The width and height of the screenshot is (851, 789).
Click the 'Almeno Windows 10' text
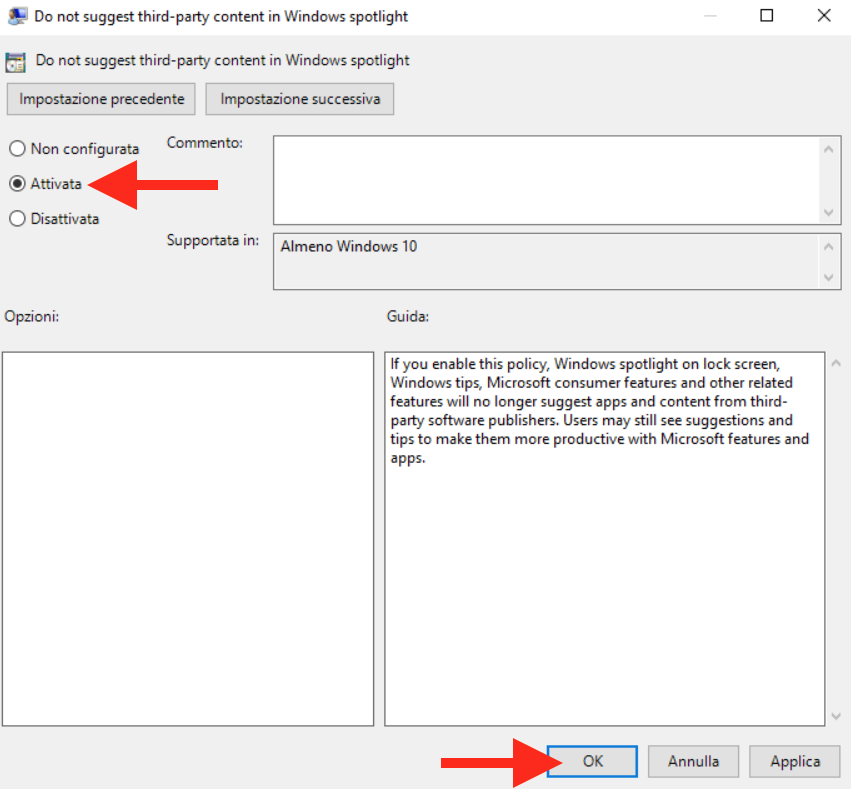click(348, 246)
